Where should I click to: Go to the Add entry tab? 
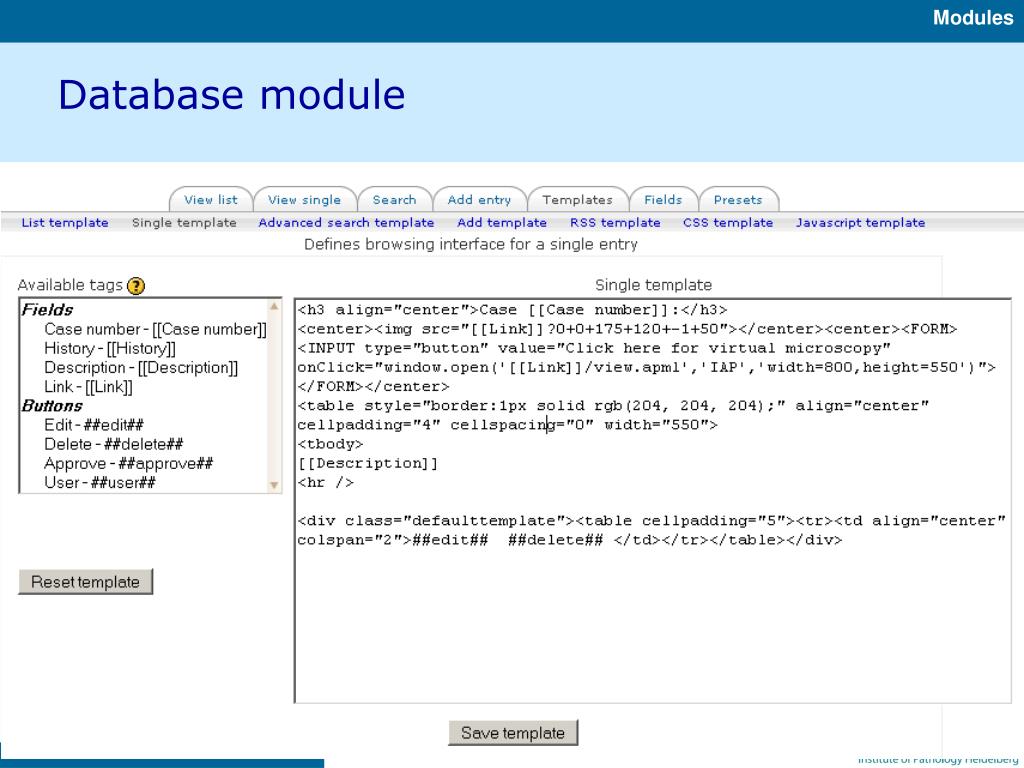(x=479, y=200)
